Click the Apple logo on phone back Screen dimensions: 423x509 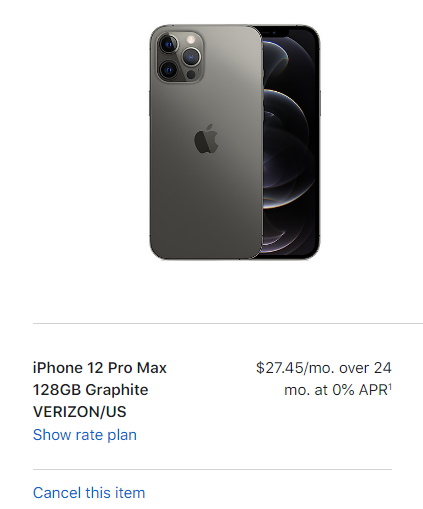tap(206, 139)
